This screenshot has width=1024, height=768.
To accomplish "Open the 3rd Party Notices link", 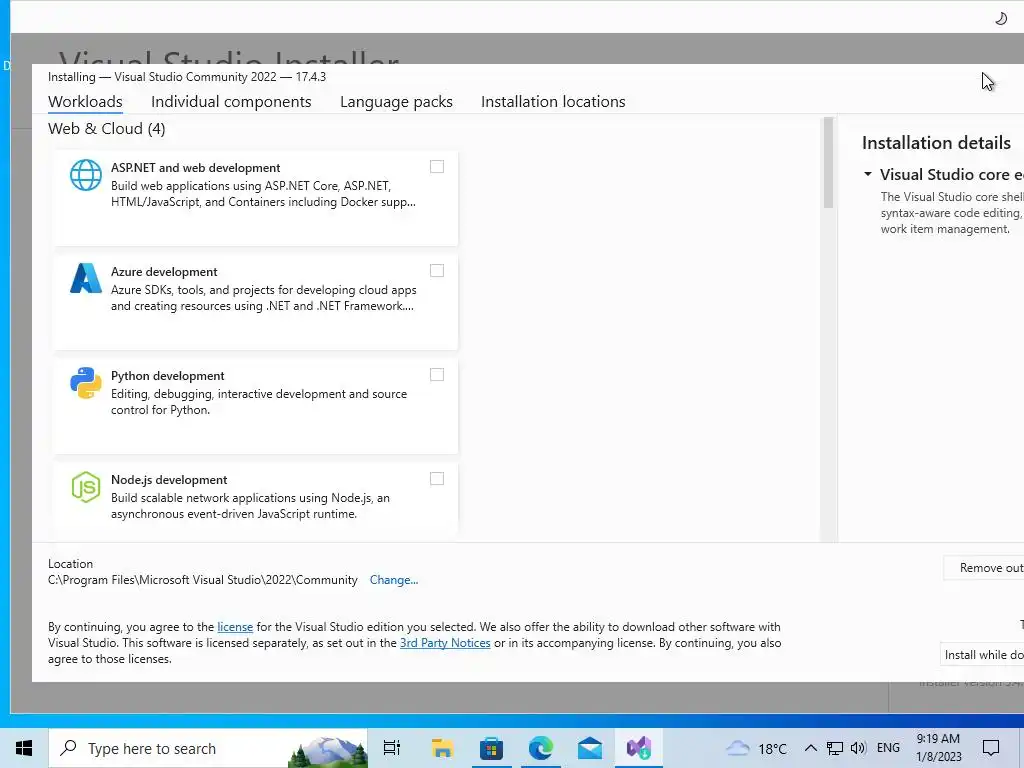I will [x=445, y=643].
